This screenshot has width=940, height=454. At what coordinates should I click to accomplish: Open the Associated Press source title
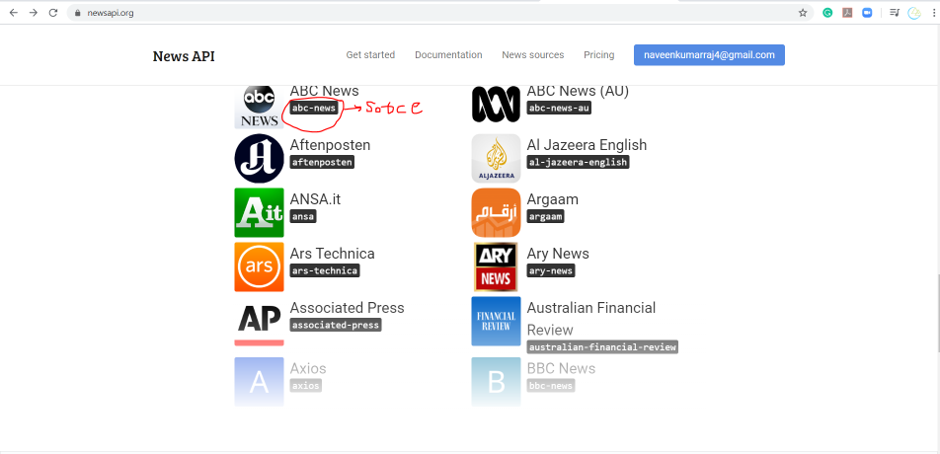pyautogui.click(x=347, y=308)
